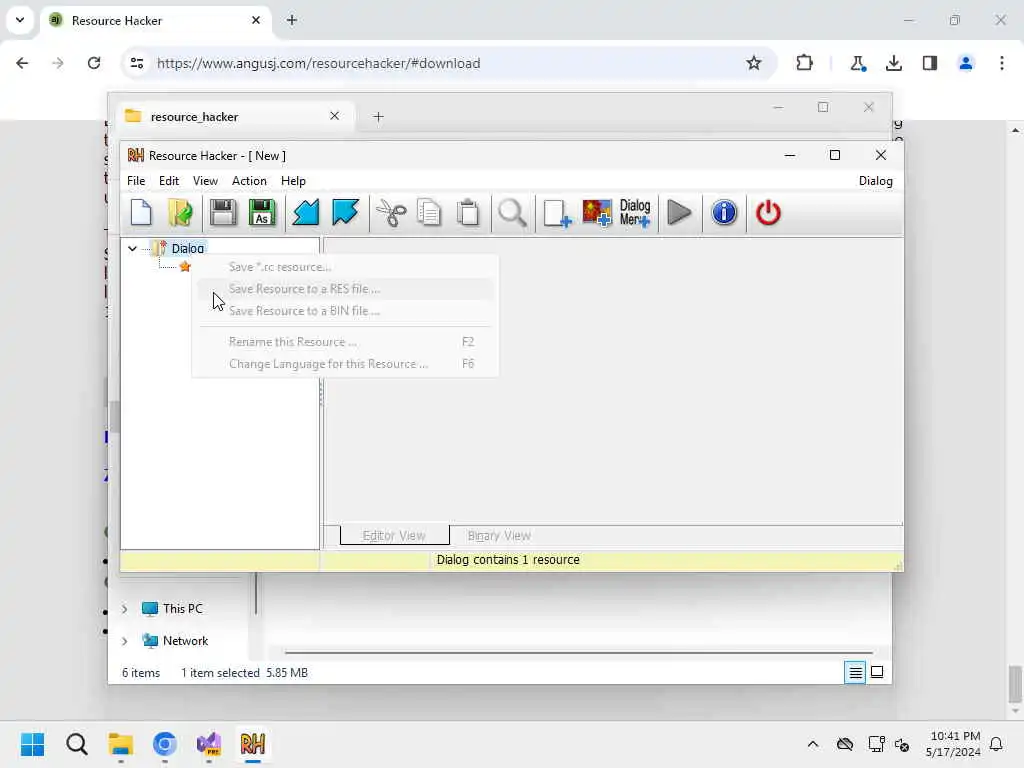This screenshot has height=768, width=1024.
Task: Click the Dialog Menu merge icon
Action: click(635, 213)
